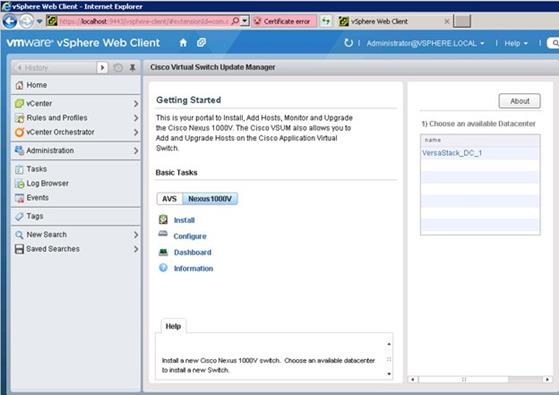Click the recent history clock icon

pos(118,67)
